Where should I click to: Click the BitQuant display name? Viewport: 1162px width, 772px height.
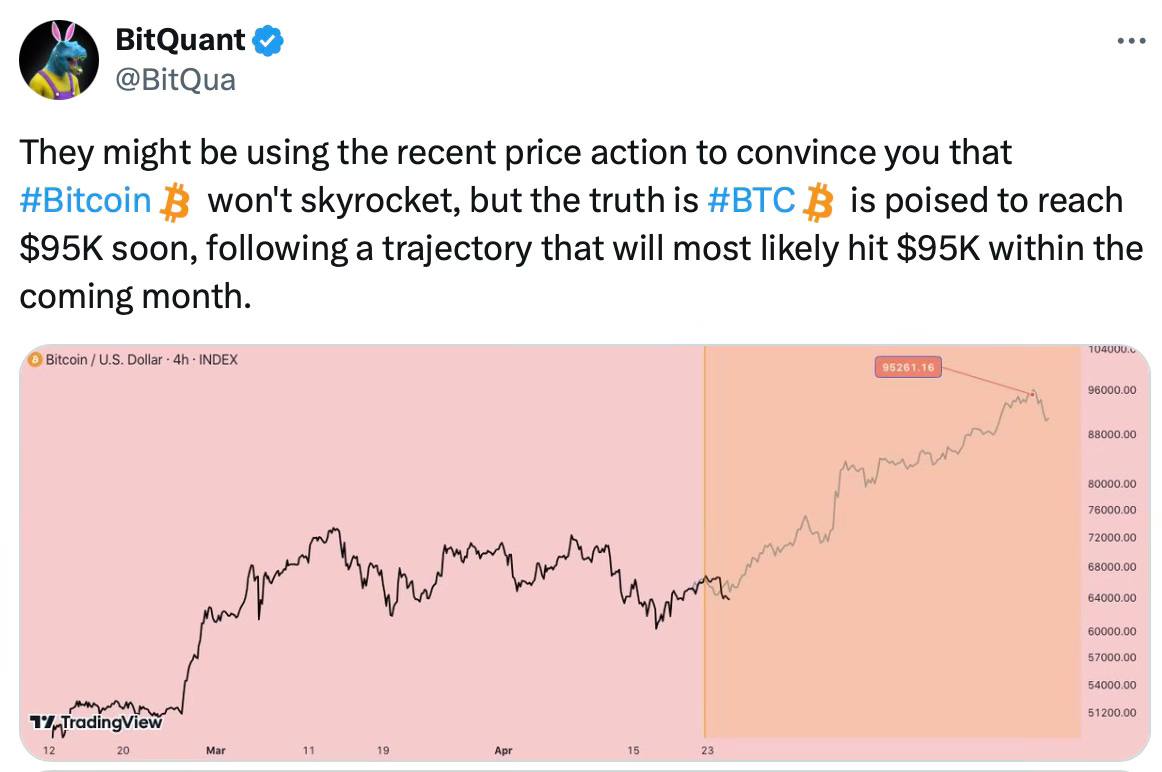pyautogui.click(x=180, y=39)
